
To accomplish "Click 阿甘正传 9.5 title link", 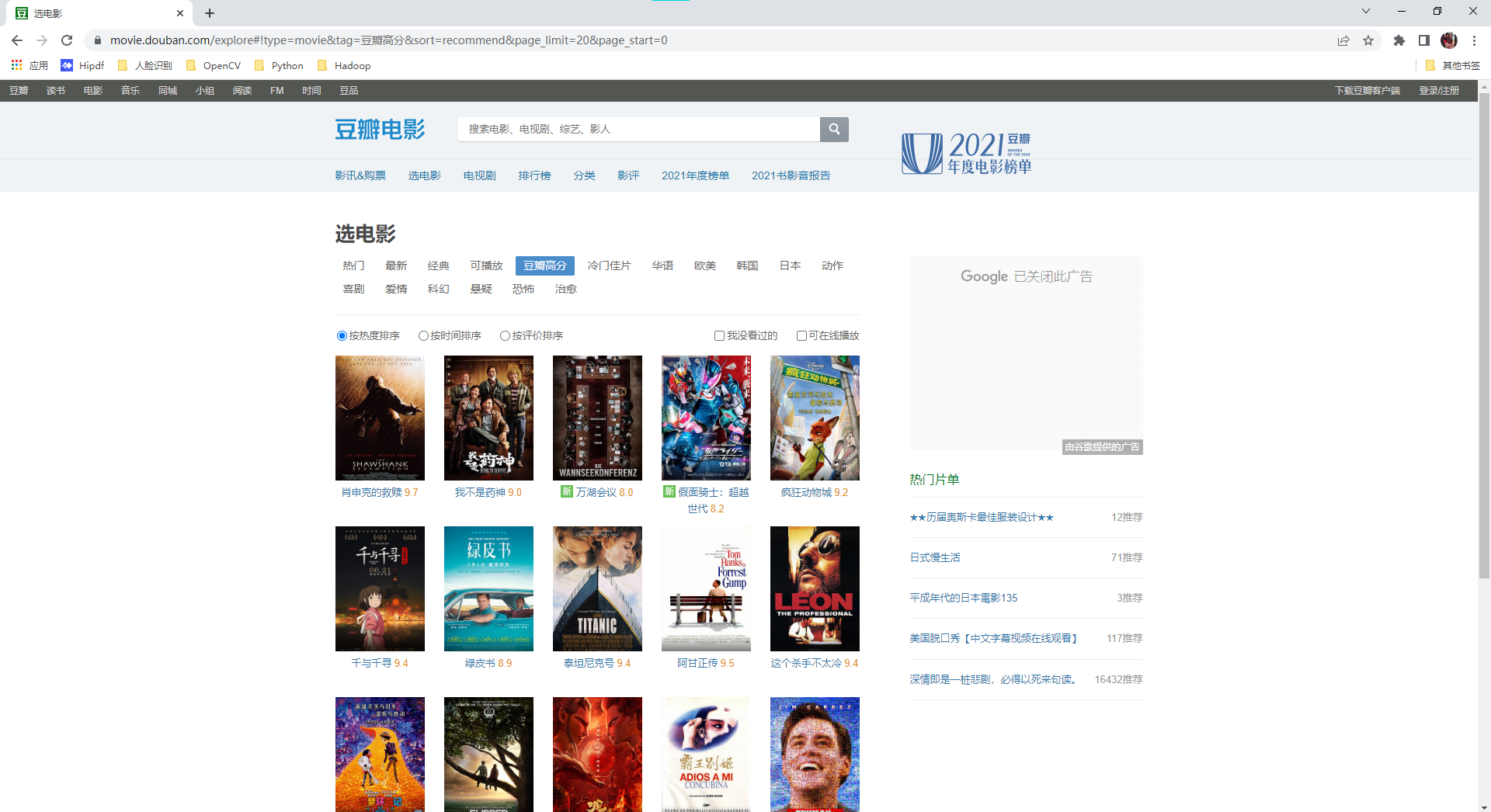I will [705, 663].
